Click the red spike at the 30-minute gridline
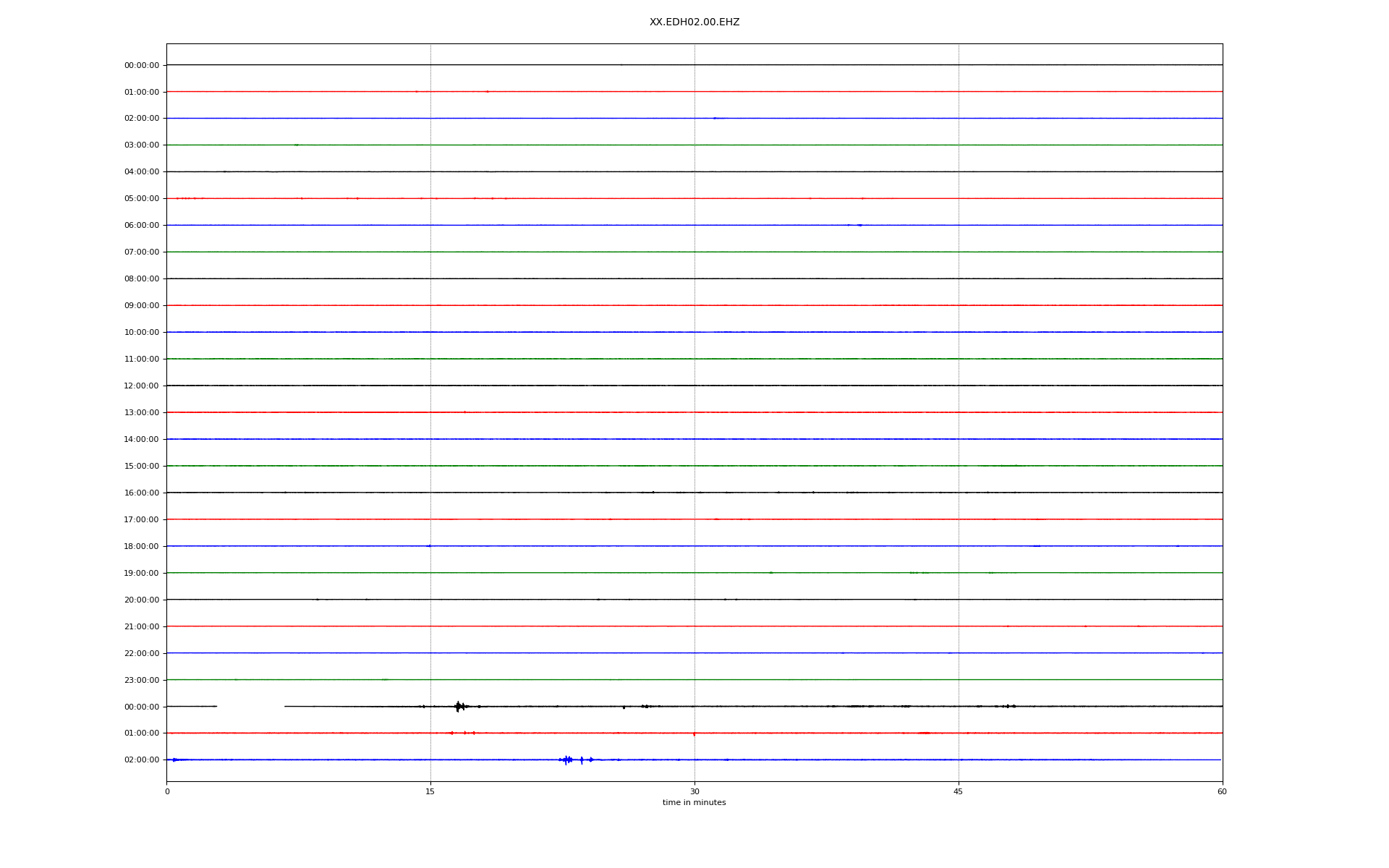 click(x=694, y=734)
